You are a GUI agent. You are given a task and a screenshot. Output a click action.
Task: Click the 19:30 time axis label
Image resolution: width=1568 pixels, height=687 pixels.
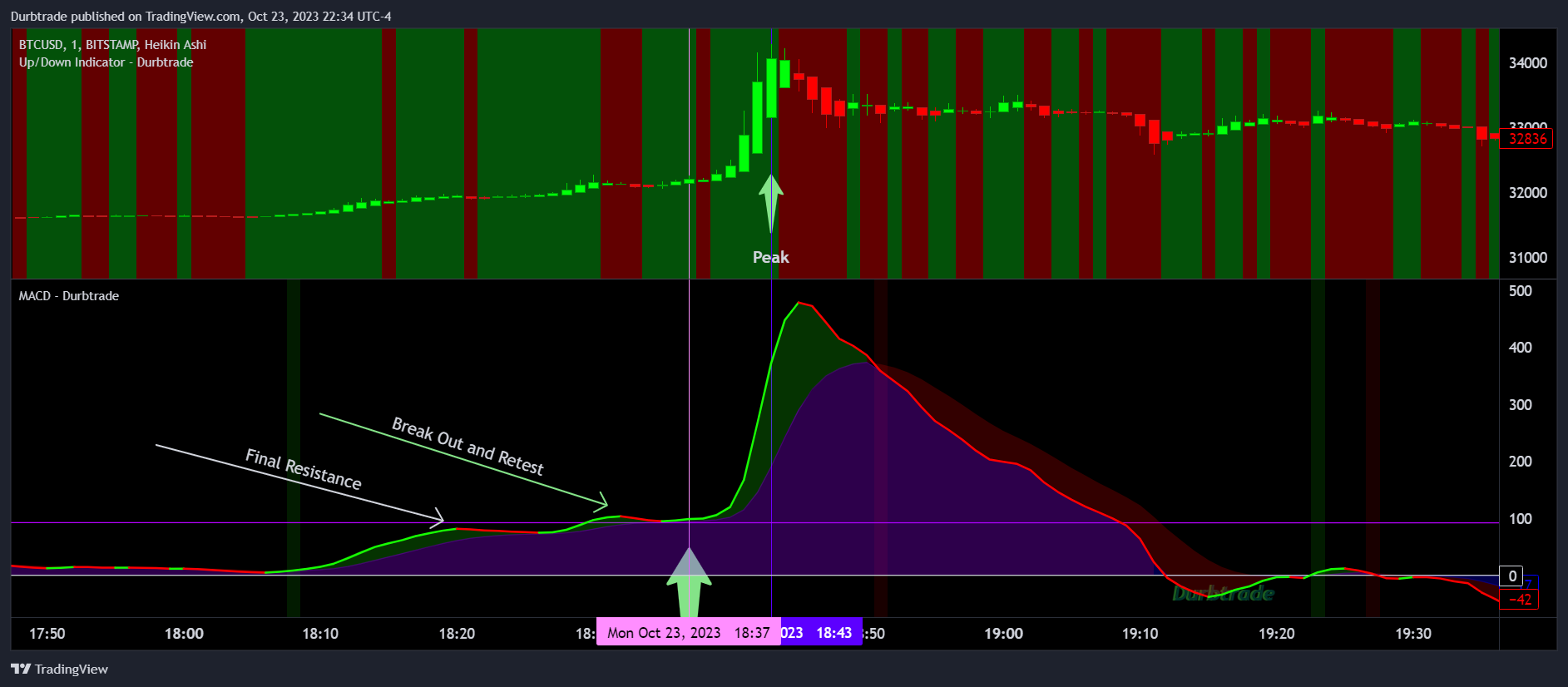1413,634
